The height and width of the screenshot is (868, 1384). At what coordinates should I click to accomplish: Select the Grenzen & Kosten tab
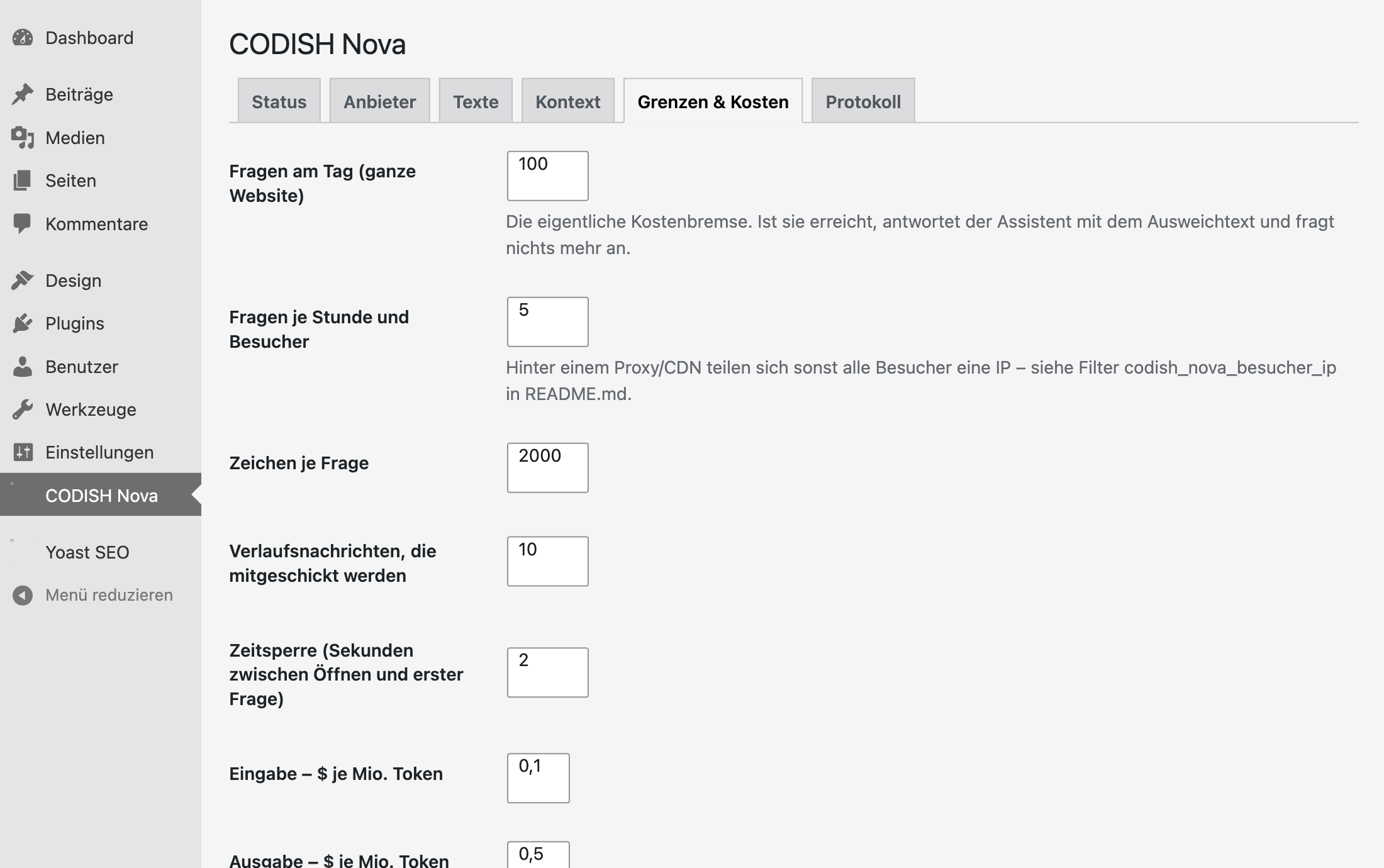[x=713, y=101]
